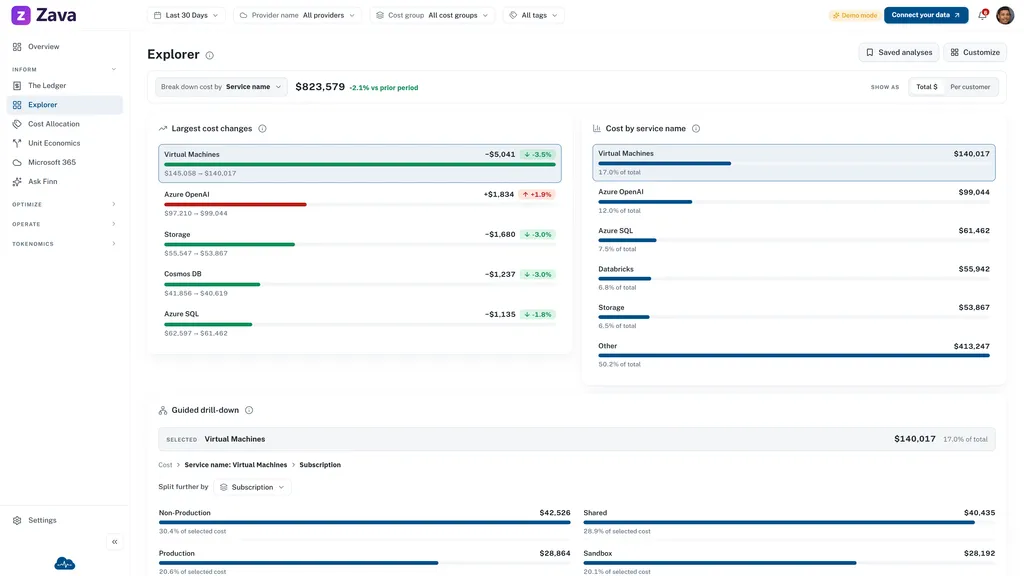Click the Subscription breadcrumb item
Image resolution: width=1024 pixels, height=576 pixels.
(320, 465)
